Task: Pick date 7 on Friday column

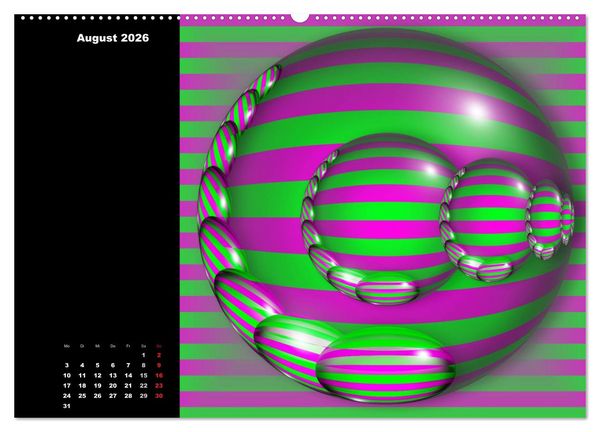Action: coord(128,365)
